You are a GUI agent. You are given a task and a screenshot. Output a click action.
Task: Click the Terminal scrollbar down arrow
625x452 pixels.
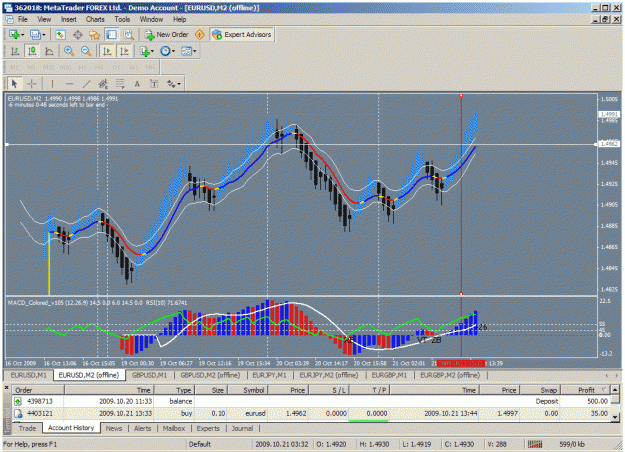point(615,417)
